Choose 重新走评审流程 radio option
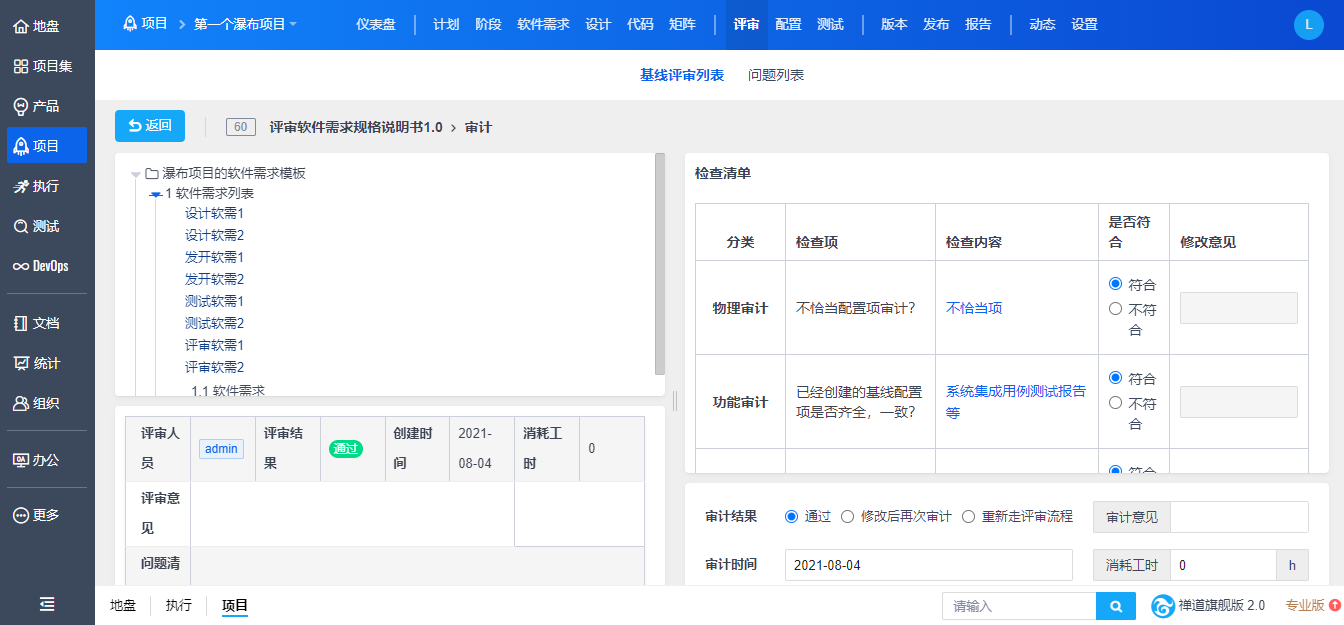1344x625 pixels. (968, 517)
